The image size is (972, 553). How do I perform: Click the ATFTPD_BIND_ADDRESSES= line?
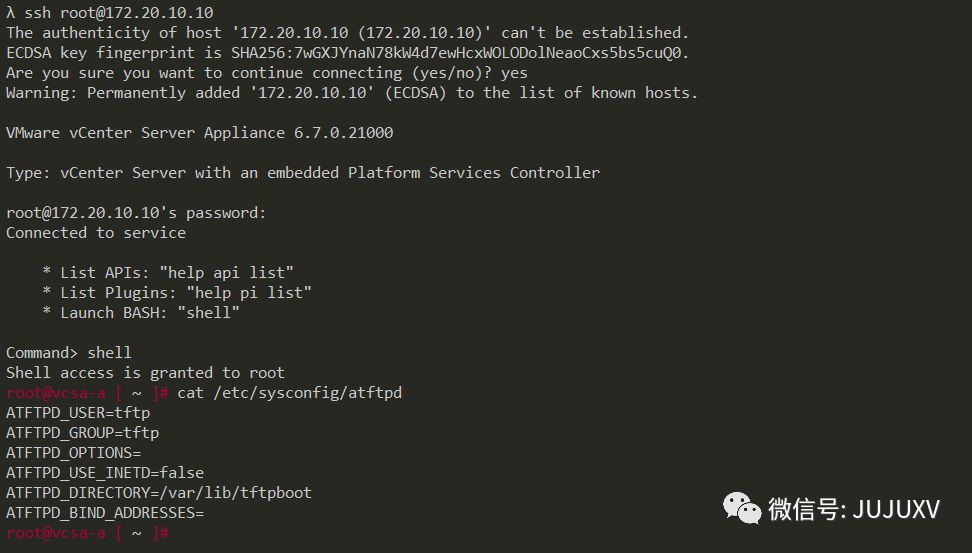(105, 513)
